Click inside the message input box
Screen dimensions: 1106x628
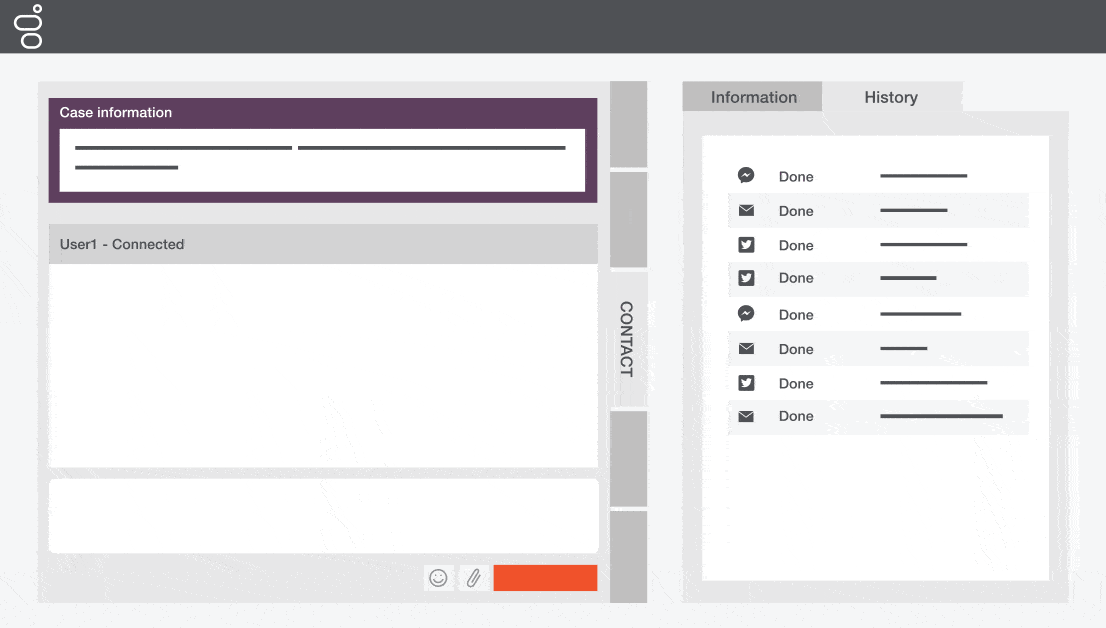point(323,515)
